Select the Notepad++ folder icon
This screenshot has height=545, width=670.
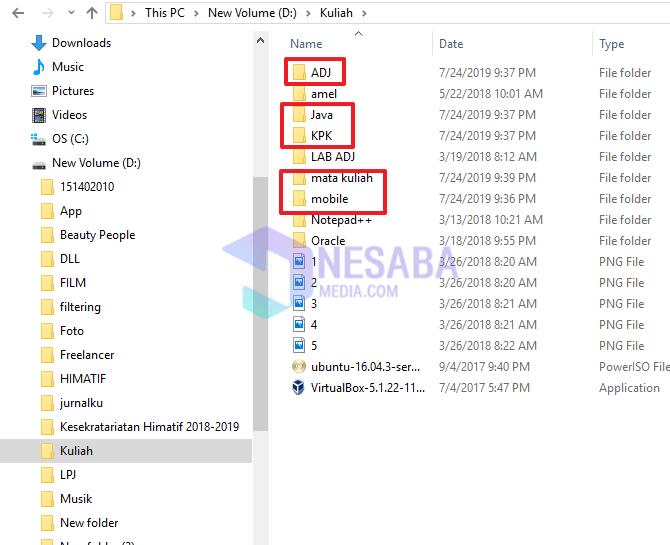(299, 219)
